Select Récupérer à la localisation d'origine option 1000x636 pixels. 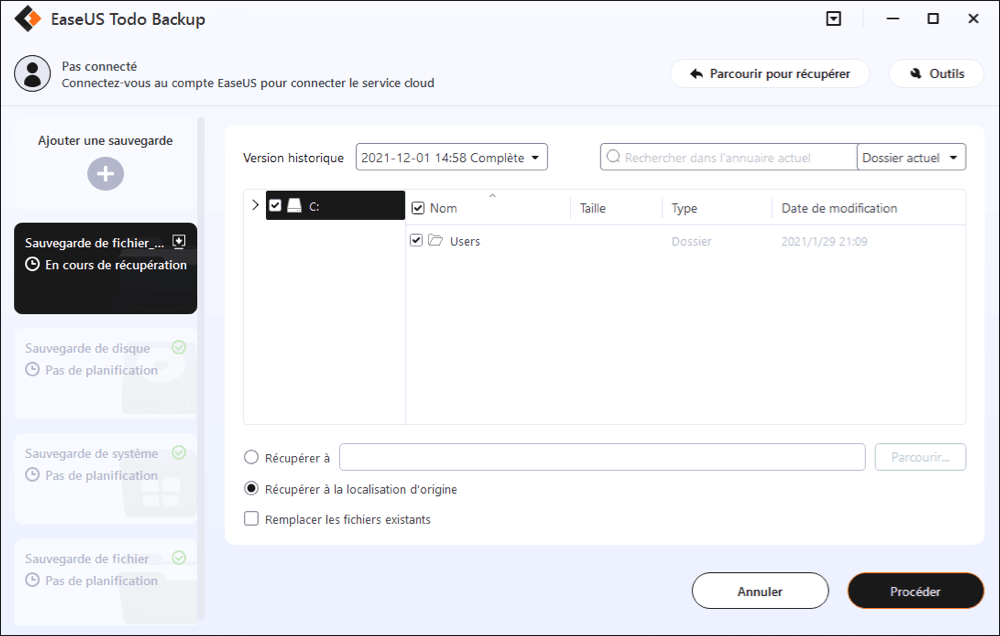pyautogui.click(x=251, y=489)
